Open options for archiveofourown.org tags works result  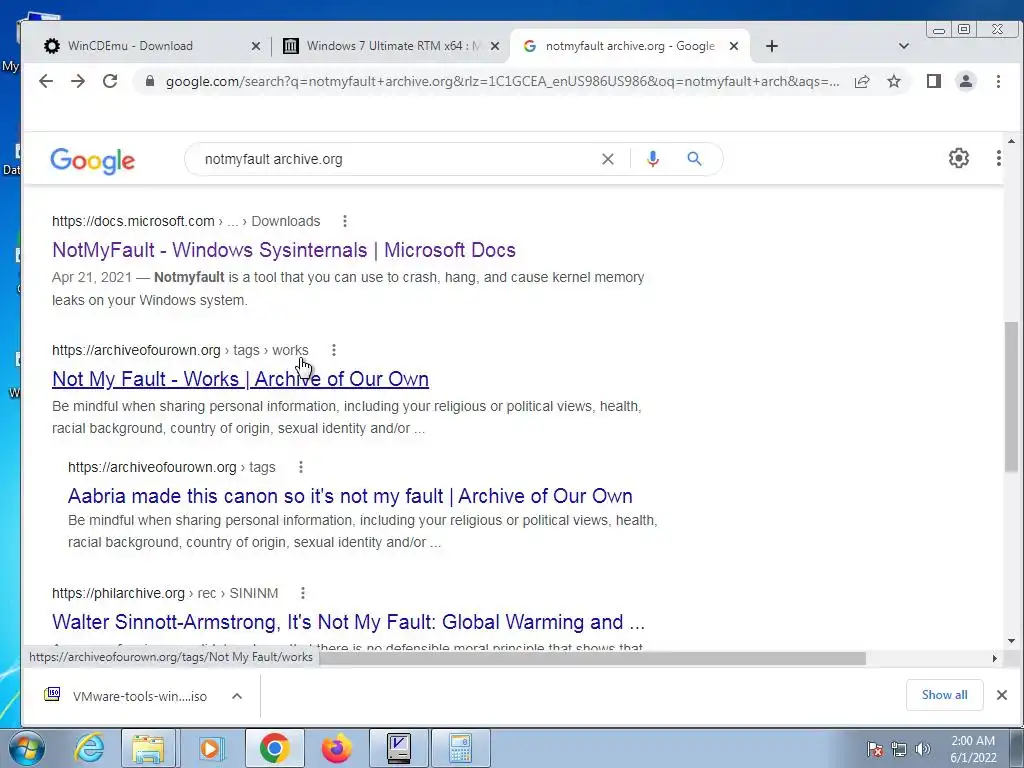pos(334,350)
